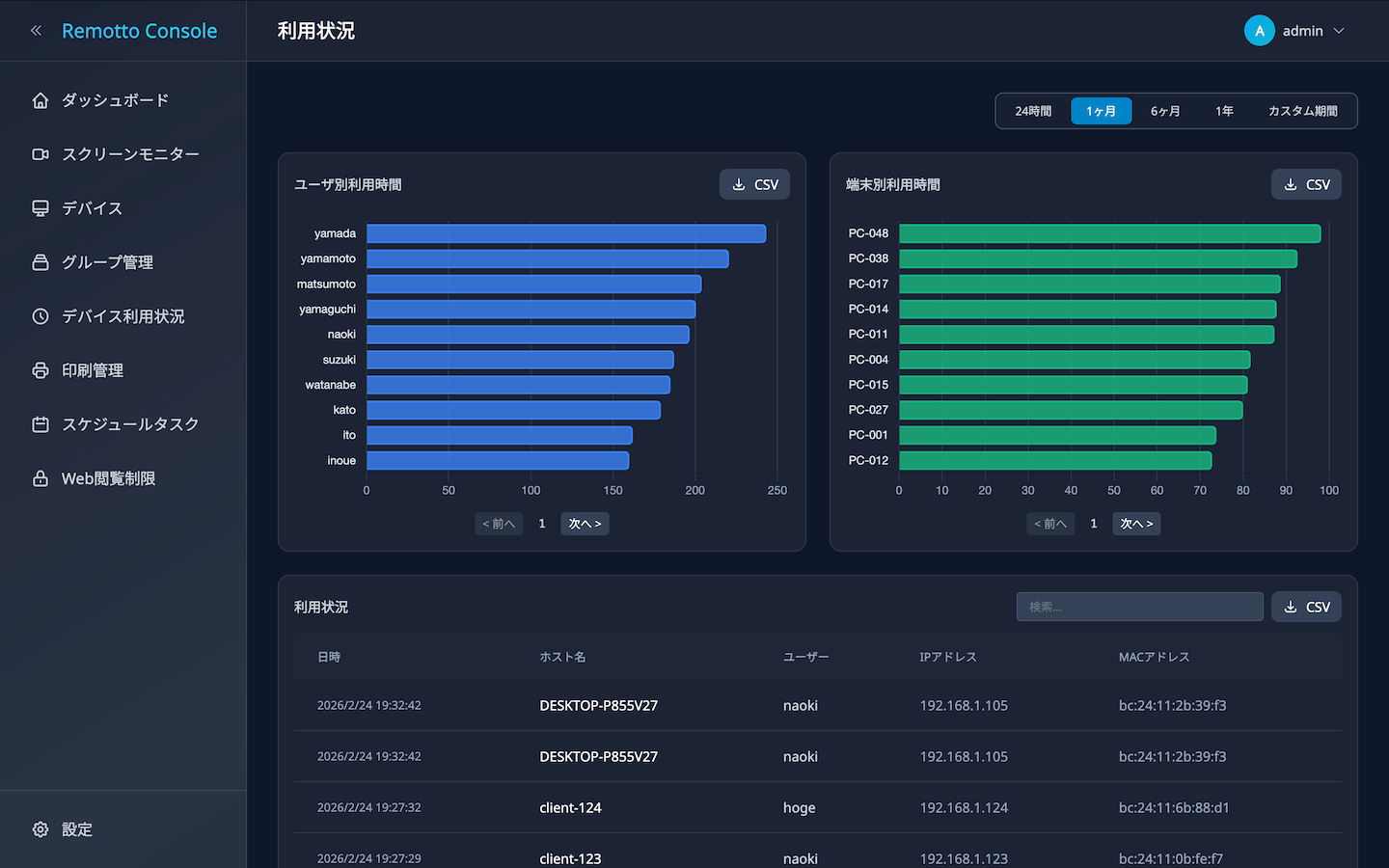The width and height of the screenshot is (1389, 868).
Task: Select the 6ヶ月 period tab
Action: [x=1165, y=111]
